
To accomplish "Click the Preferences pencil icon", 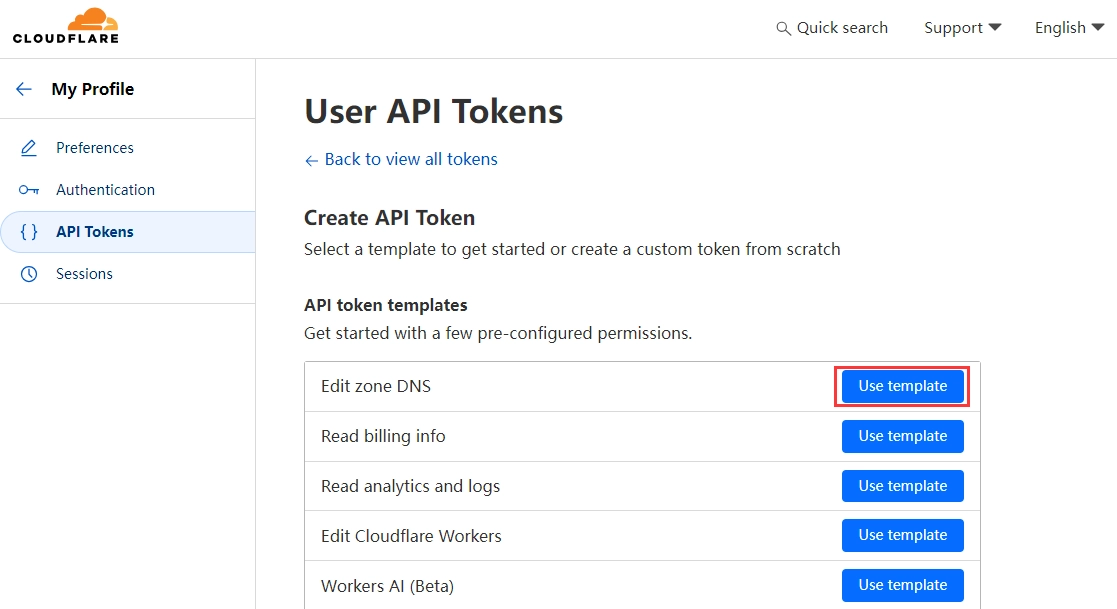I will click(x=29, y=148).
